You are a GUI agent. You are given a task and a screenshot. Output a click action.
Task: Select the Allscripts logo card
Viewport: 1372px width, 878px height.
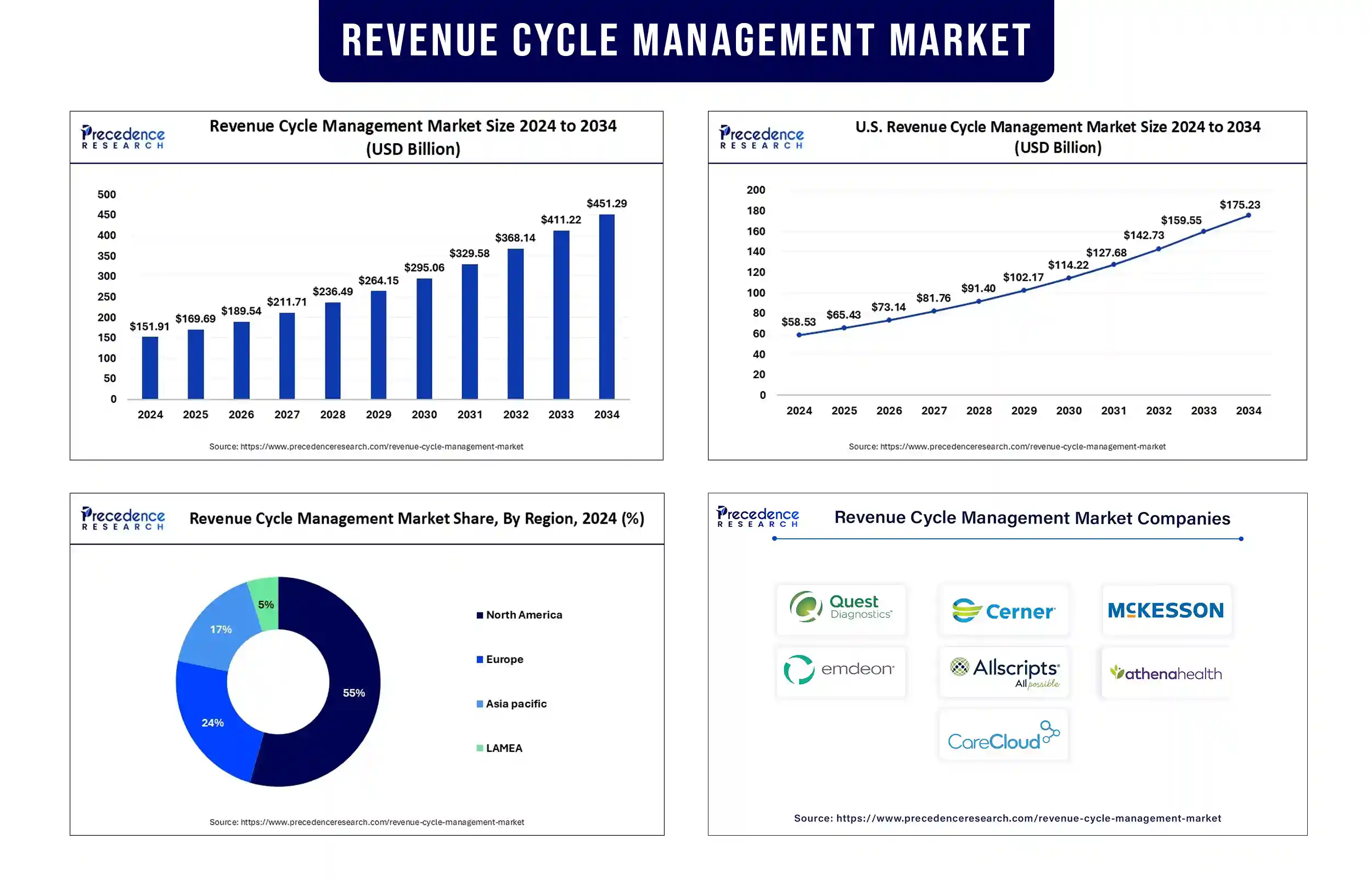pos(1004,671)
